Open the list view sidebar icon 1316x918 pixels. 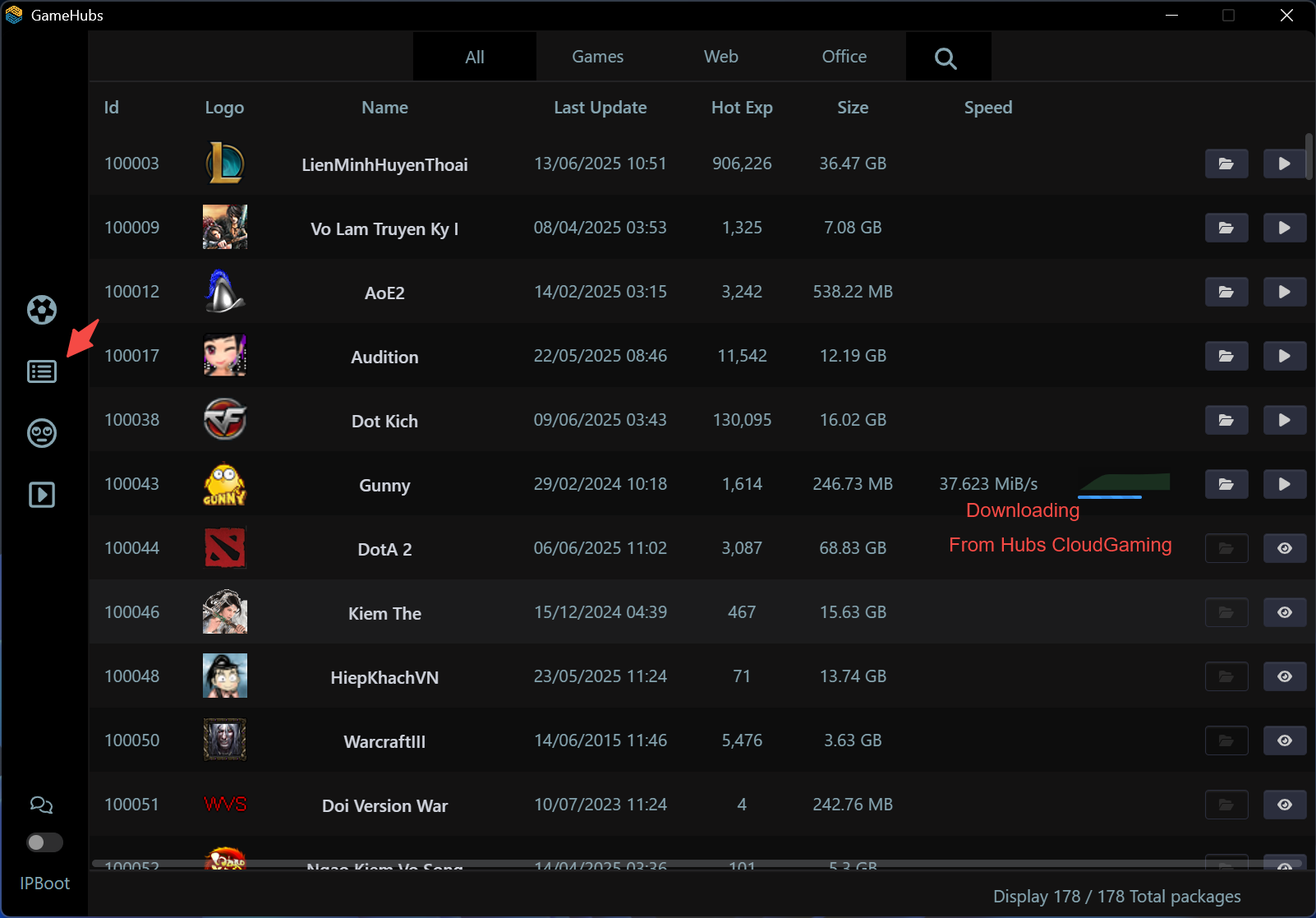click(42, 371)
